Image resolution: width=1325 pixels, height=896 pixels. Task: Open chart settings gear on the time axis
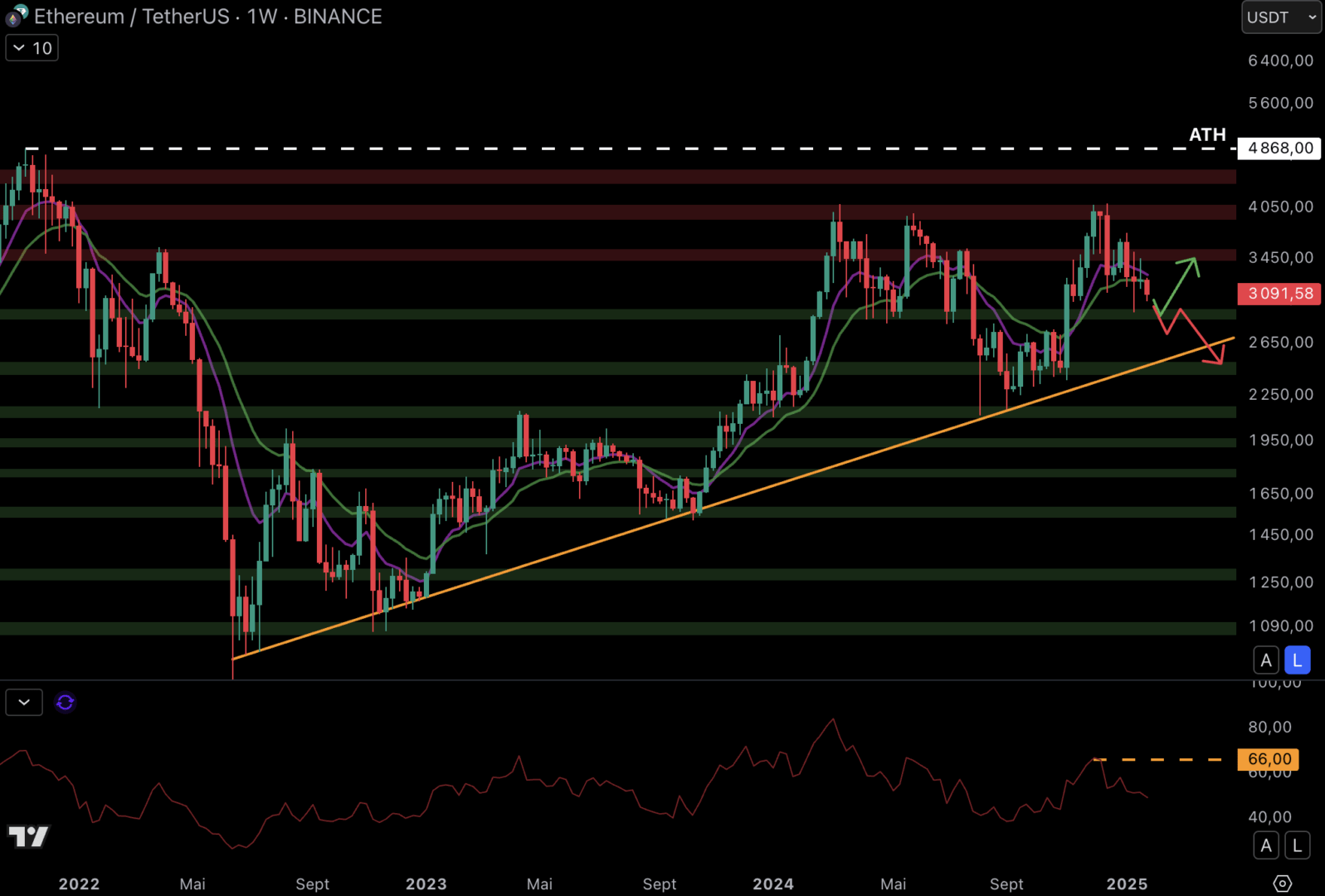pos(1282,884)
